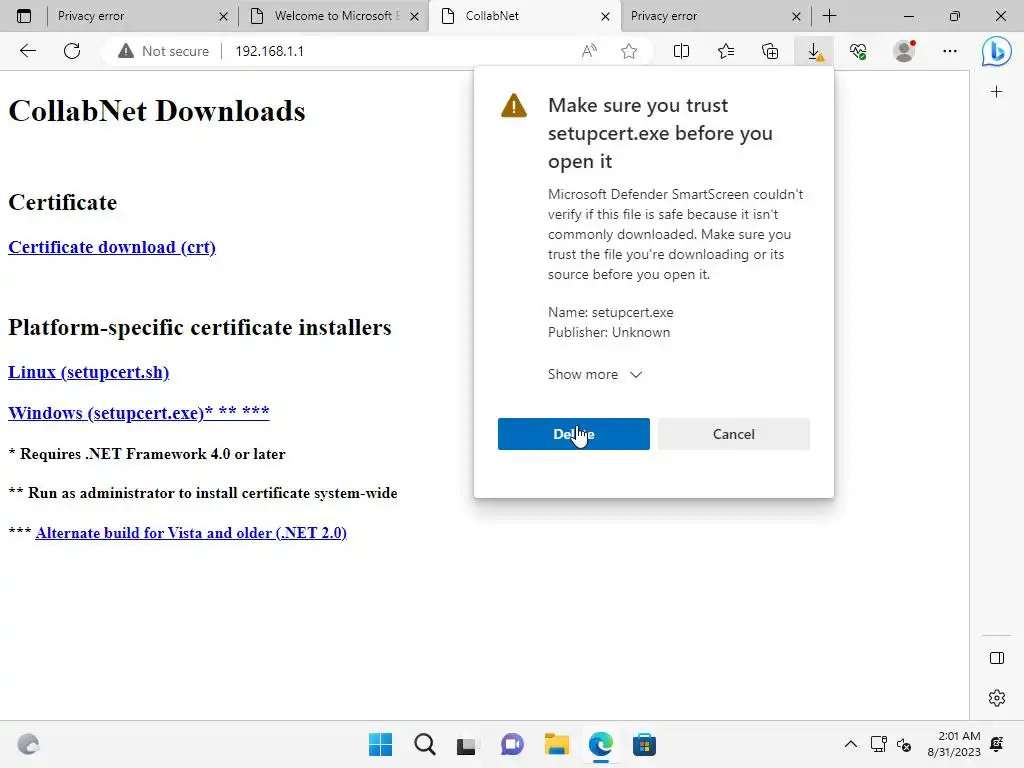This screenshot has height=768, width=1024.
Task: Open the tab actions menu icon
Action: pos(24,16)
